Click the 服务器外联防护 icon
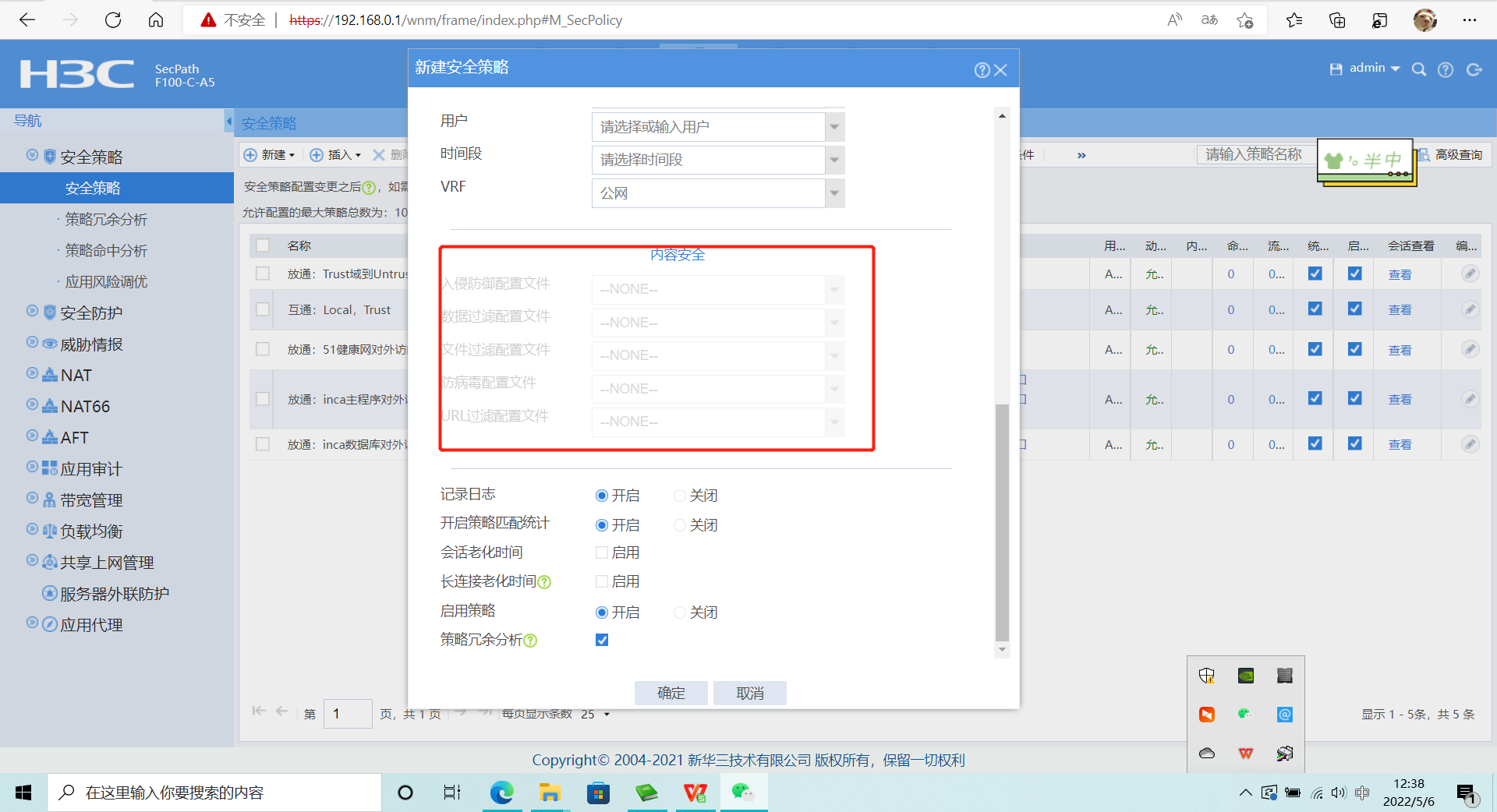The height and width of the screenshot is (812, 1497). (x=50, y=593)
